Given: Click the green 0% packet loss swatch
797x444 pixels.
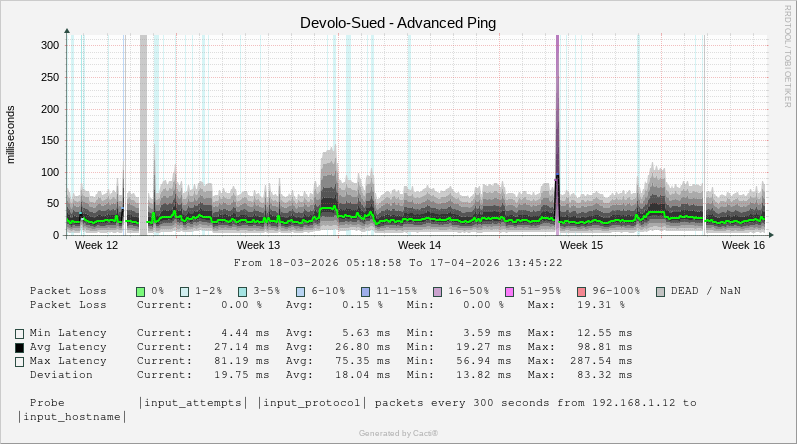Looking at the screenshot, I should [141, 291].
